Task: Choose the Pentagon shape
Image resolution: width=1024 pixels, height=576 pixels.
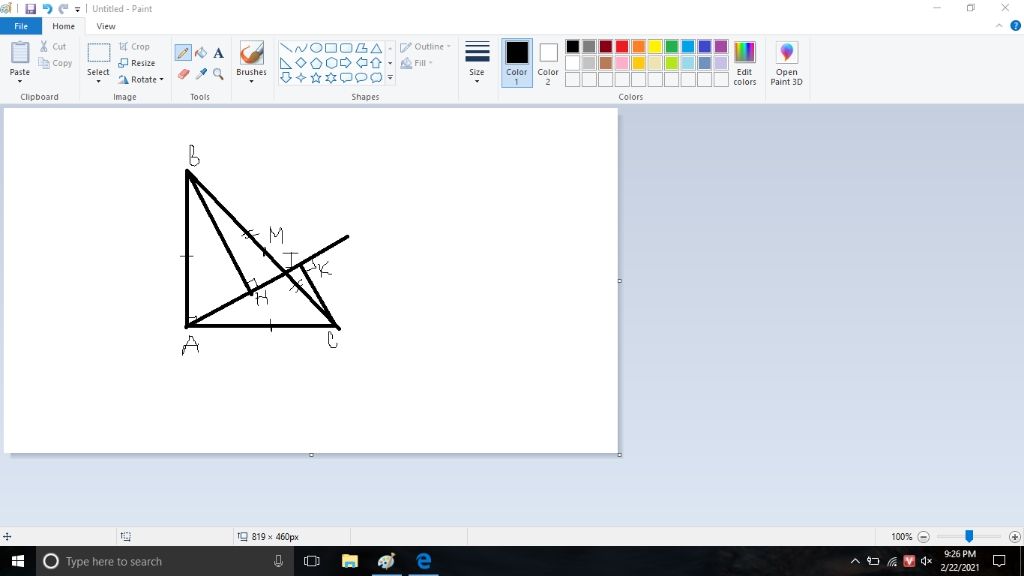Action: tap(316, 63)
